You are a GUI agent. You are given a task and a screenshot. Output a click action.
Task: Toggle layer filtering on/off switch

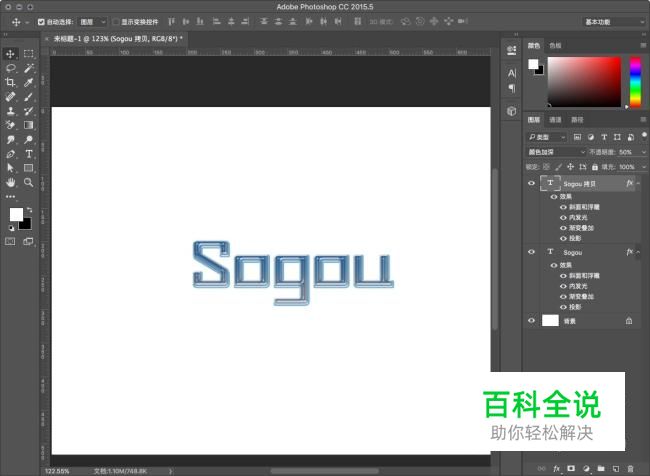tap(644, 136)
